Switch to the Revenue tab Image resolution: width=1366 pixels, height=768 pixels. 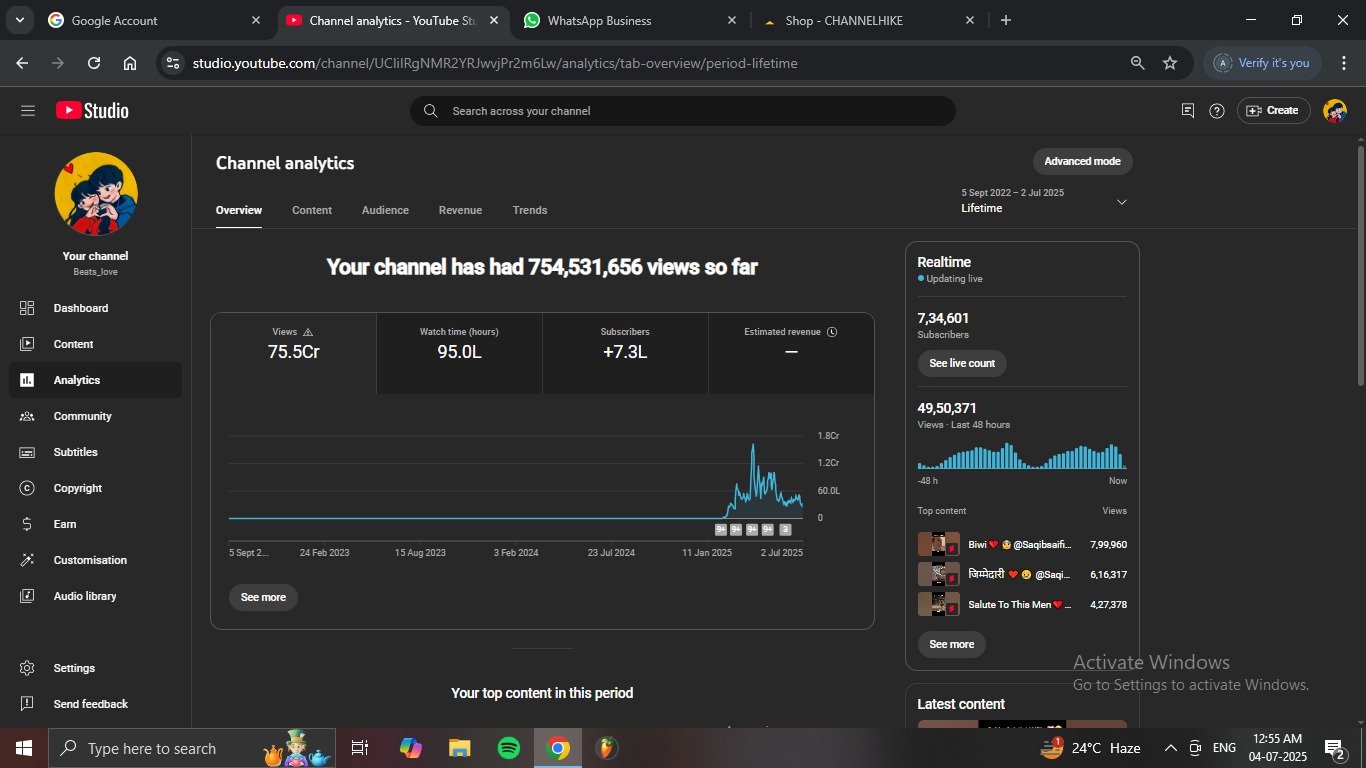tap(460, 210)
